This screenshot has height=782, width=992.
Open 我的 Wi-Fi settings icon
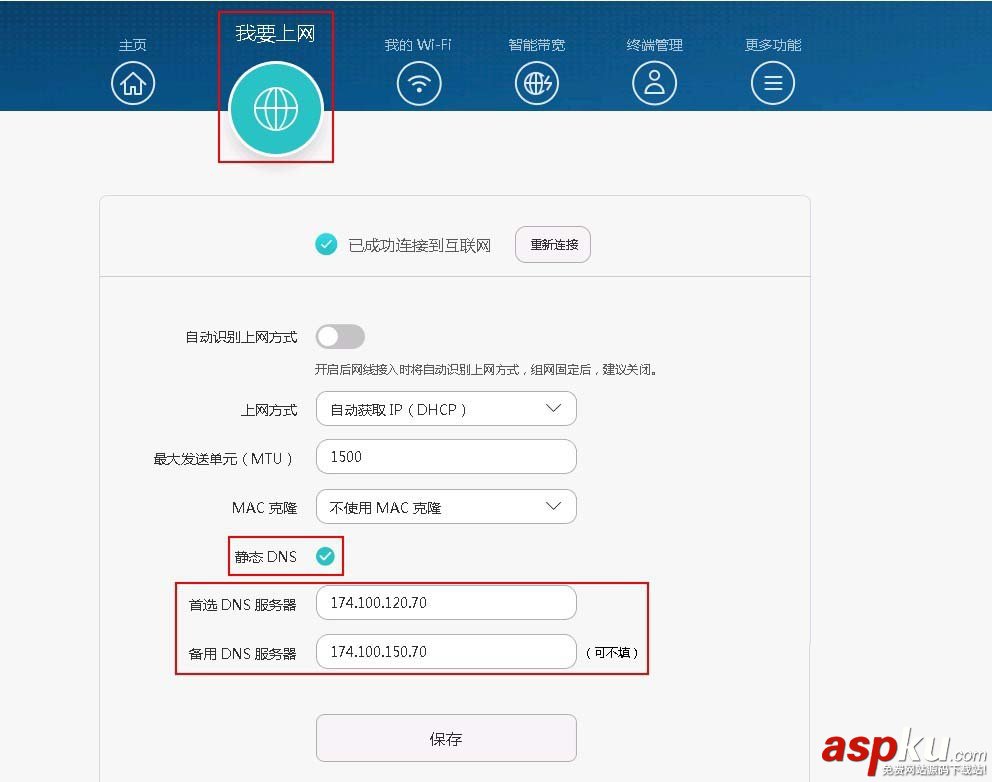click(x=419, y=83)
